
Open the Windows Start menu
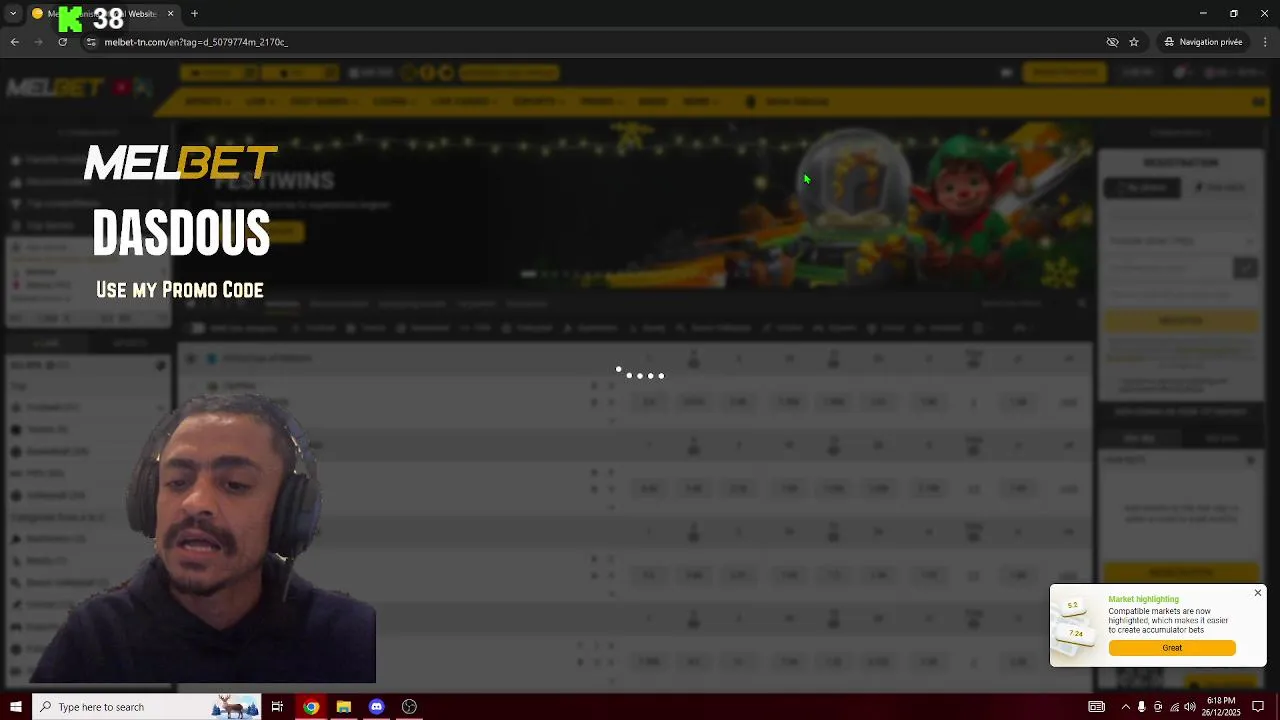[x=15, y=707]
